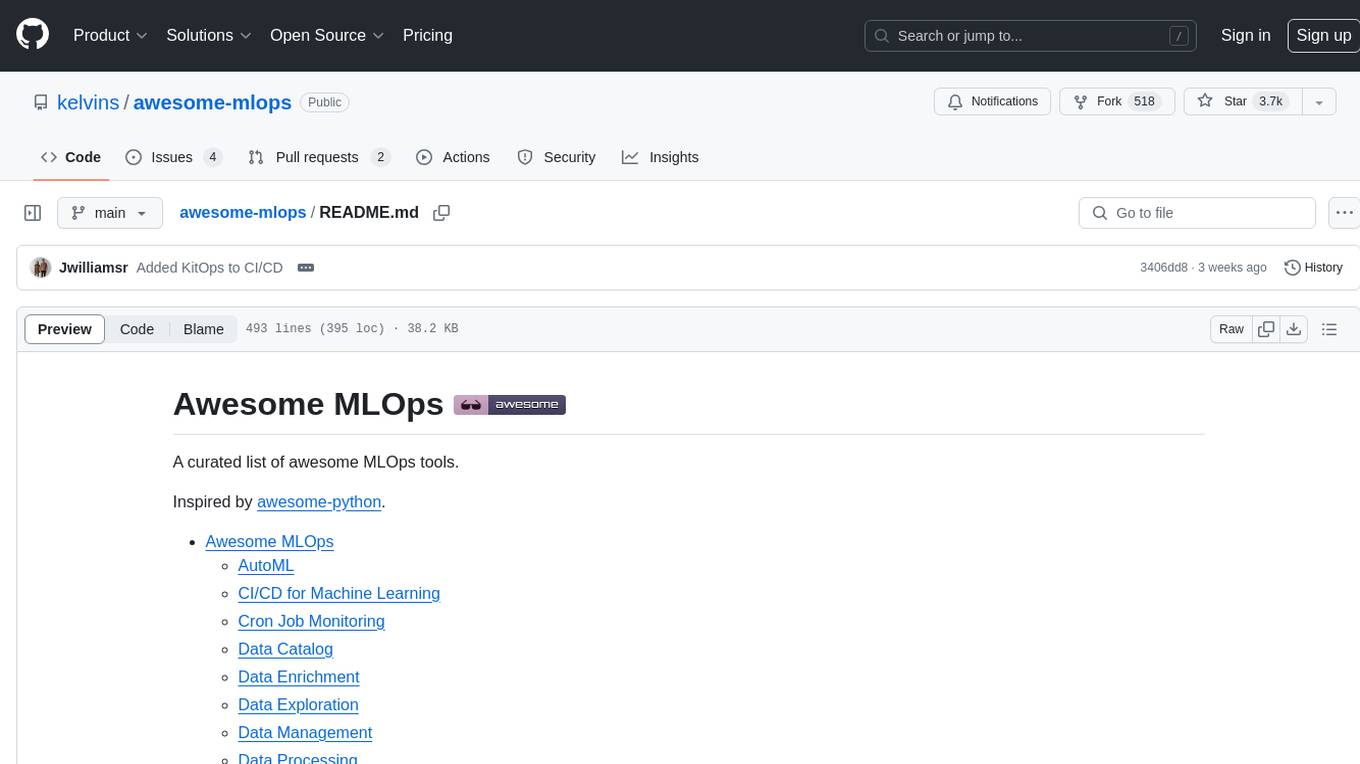
Task: Open the kelvins owner profile link
Action: coord(88,102)
